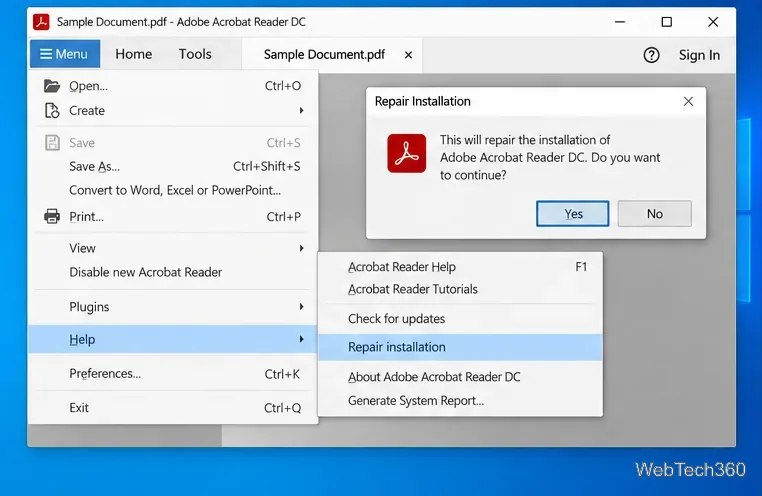Select Generate System Report

click(x=460, y=401)
